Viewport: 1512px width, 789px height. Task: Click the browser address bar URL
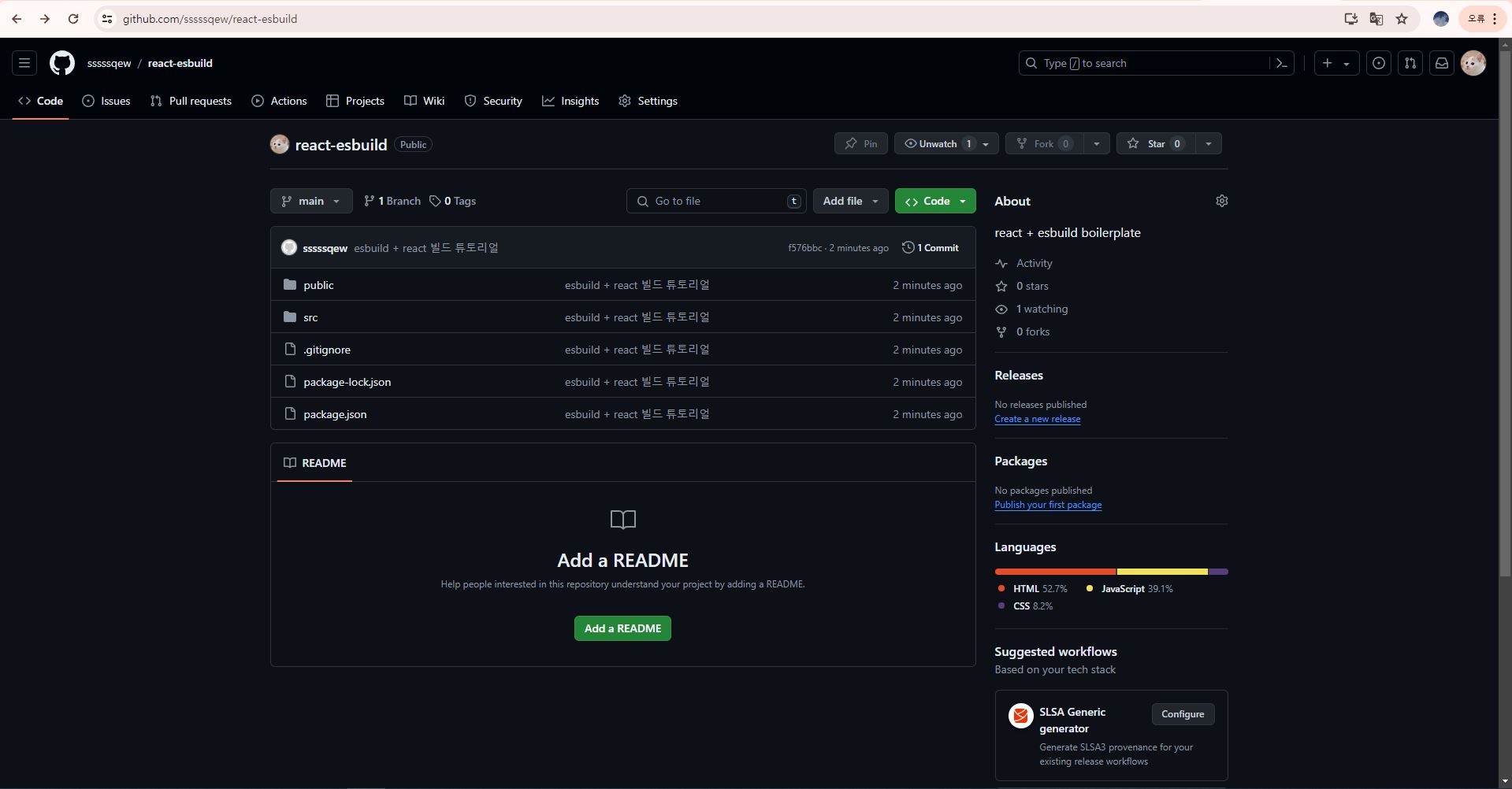[x=210, y=19]
